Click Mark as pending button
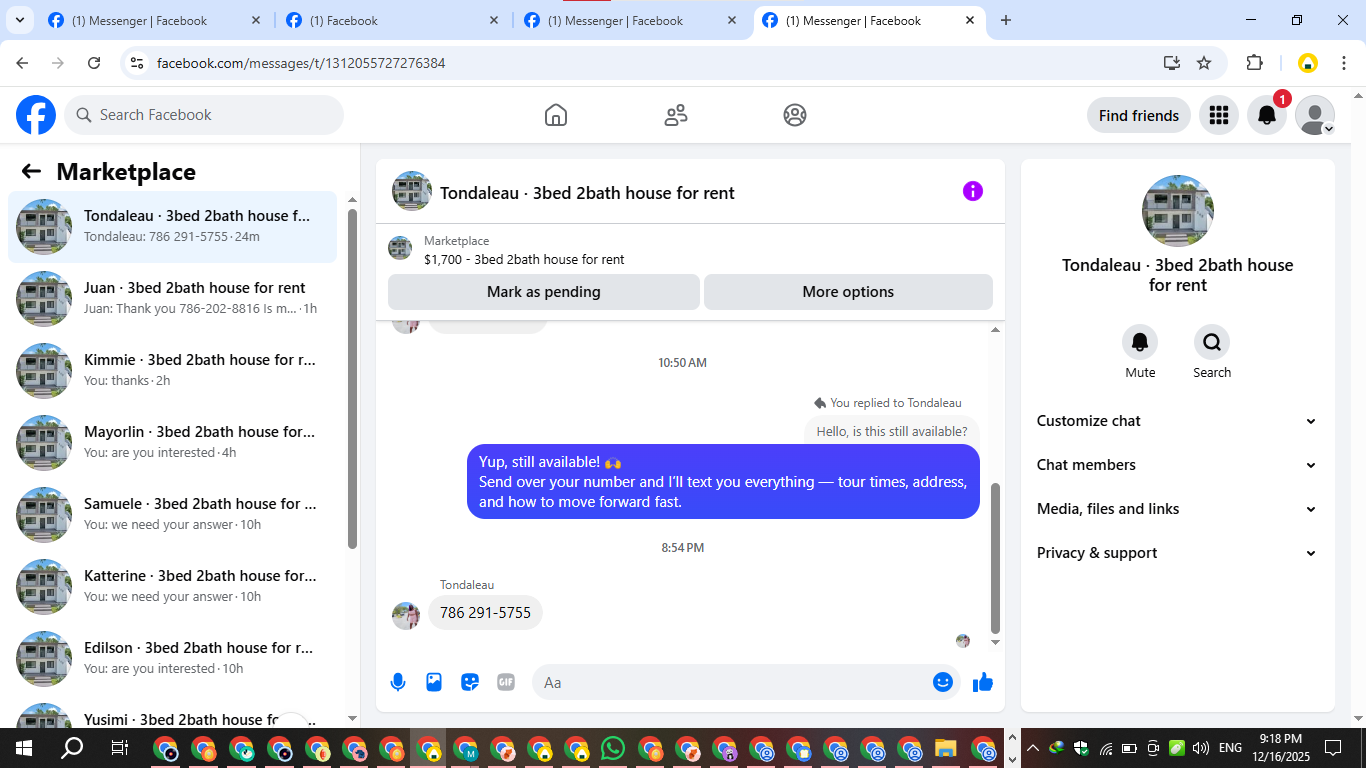1366x768 pixels. pos(544,292)
